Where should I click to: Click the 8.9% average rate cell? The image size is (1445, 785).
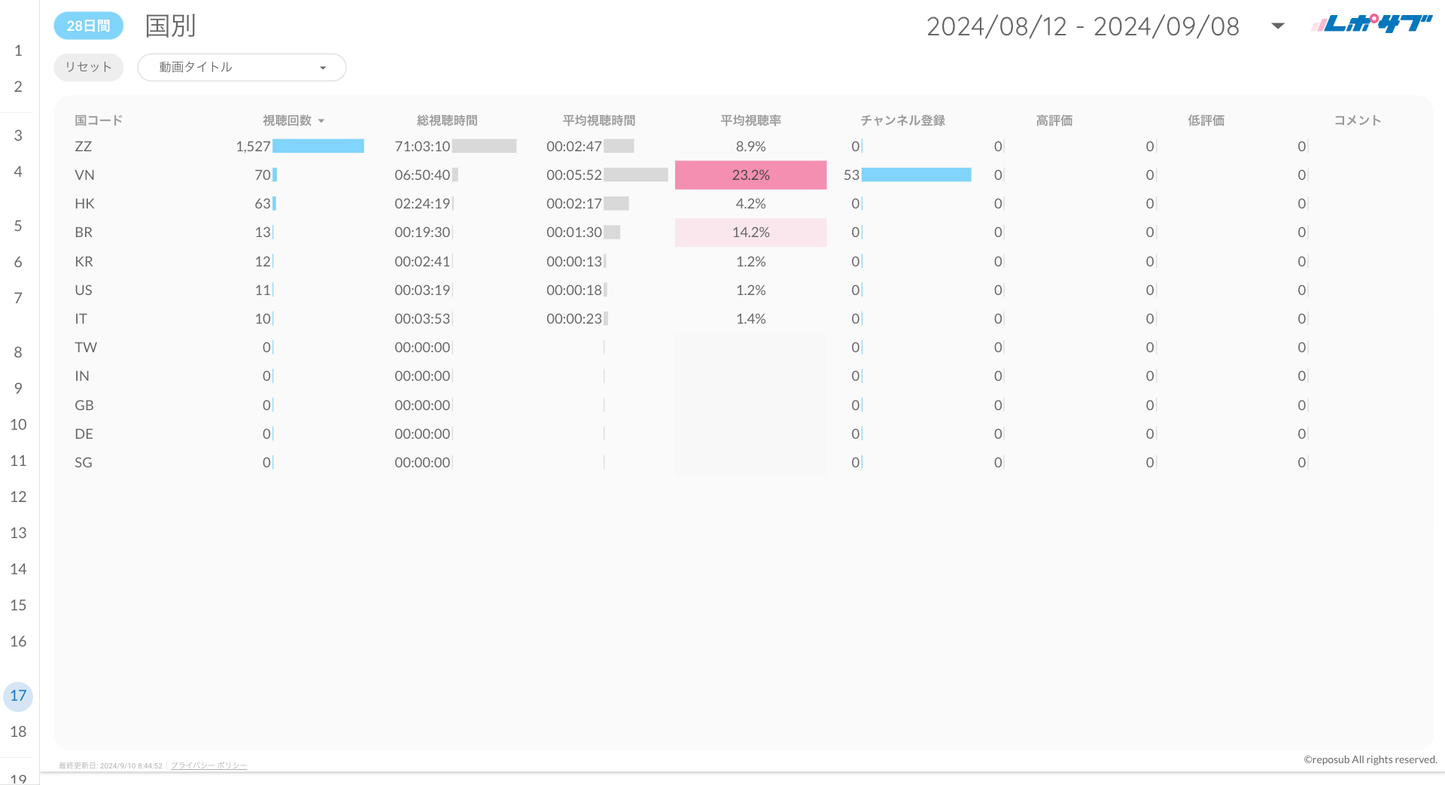(x=751, y=146)
